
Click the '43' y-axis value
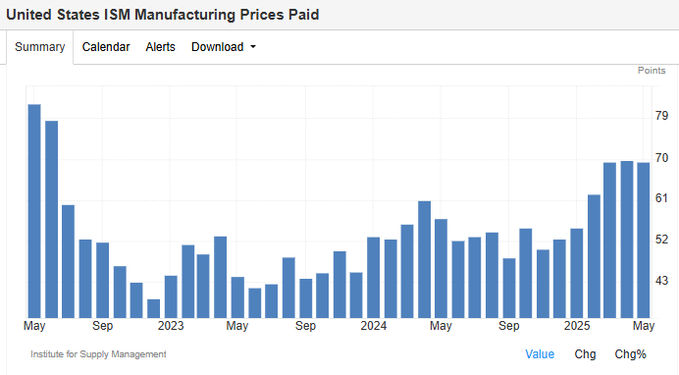click(662, 281)
